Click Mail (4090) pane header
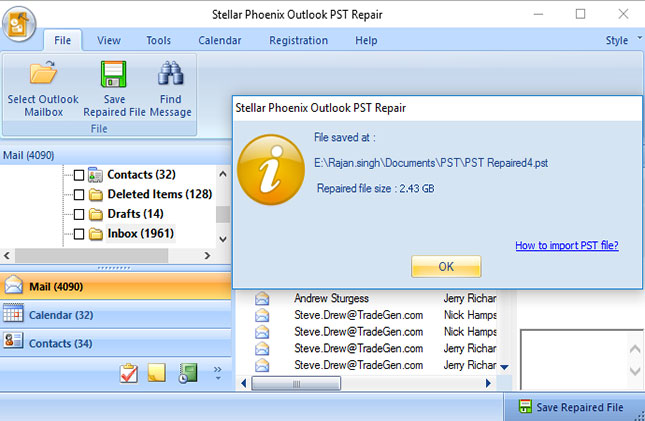This screenshot has height=421, width=645. tap(116, 155)
